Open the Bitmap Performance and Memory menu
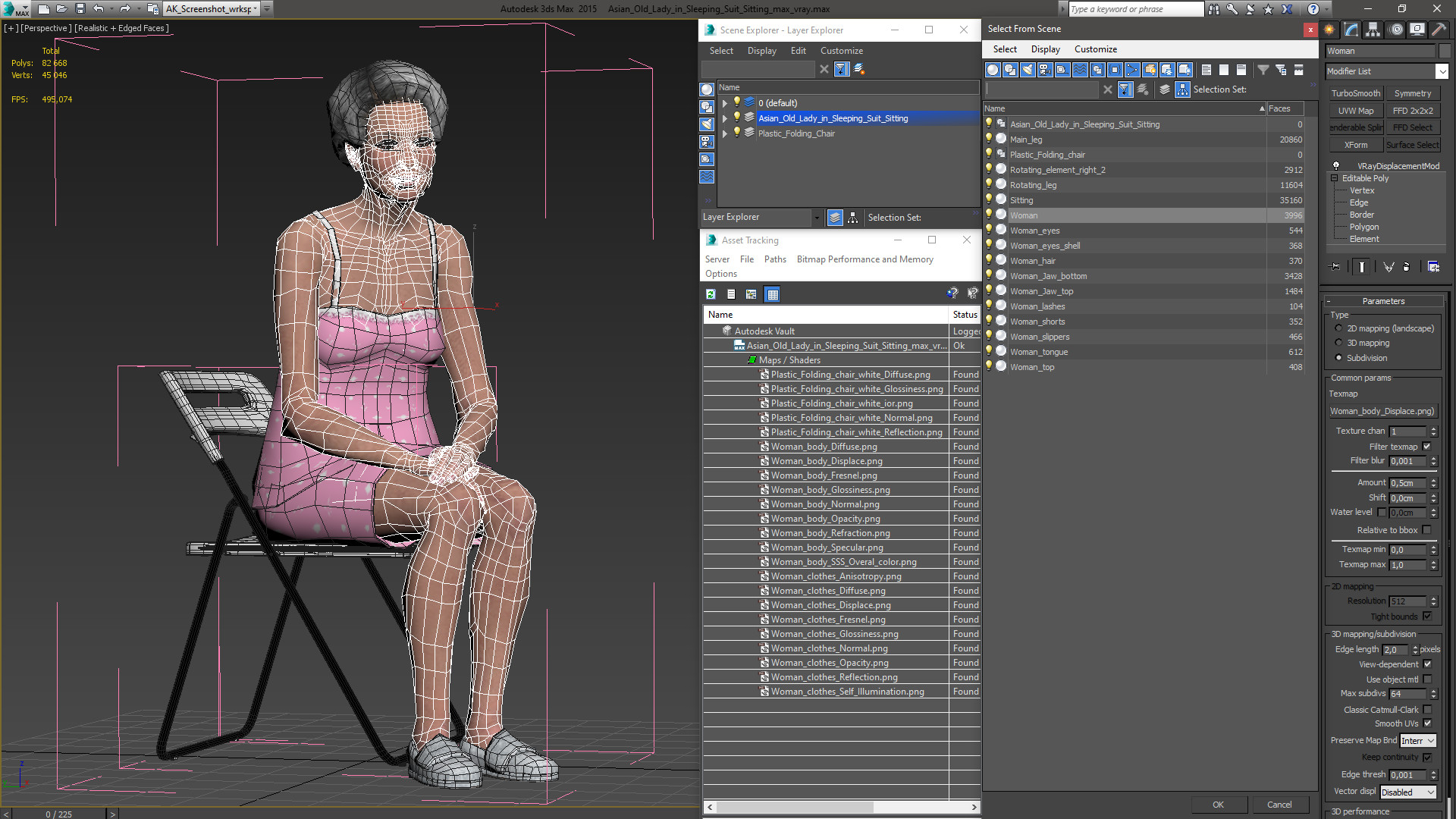 (864, 259)
